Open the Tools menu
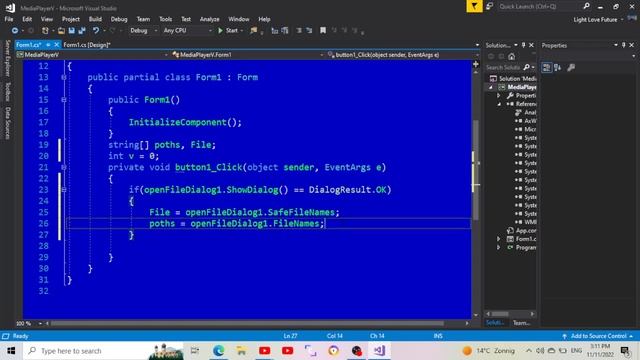 click(x=165, y=19)
